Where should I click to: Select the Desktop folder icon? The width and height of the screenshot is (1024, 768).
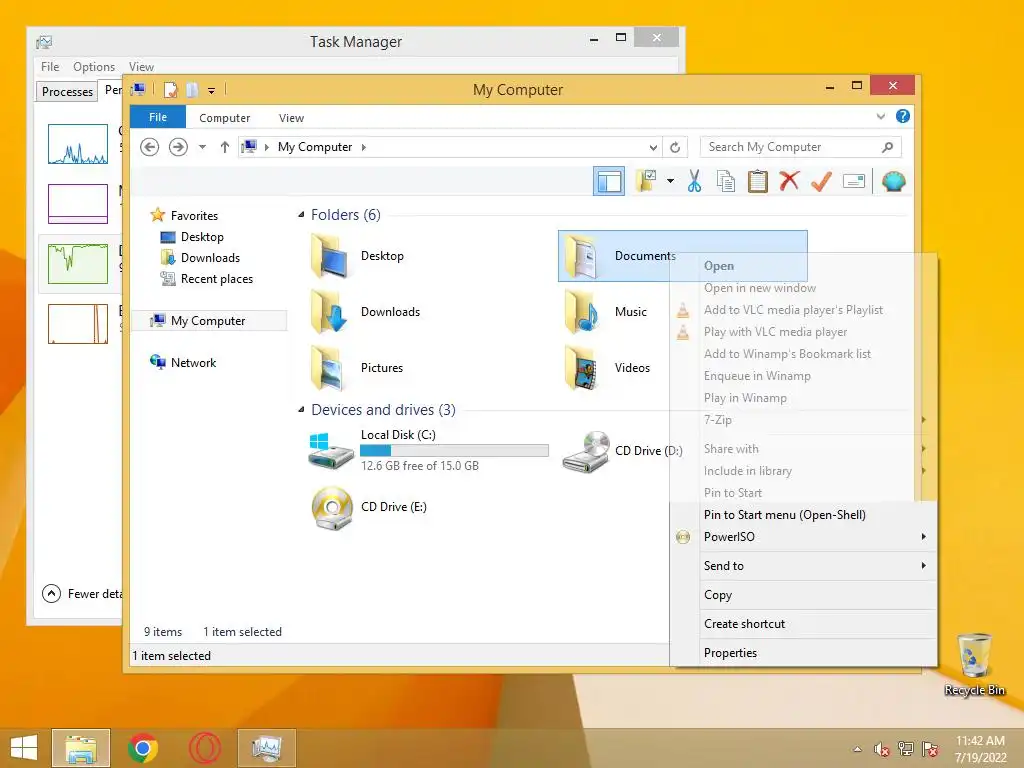pos(329,256)
